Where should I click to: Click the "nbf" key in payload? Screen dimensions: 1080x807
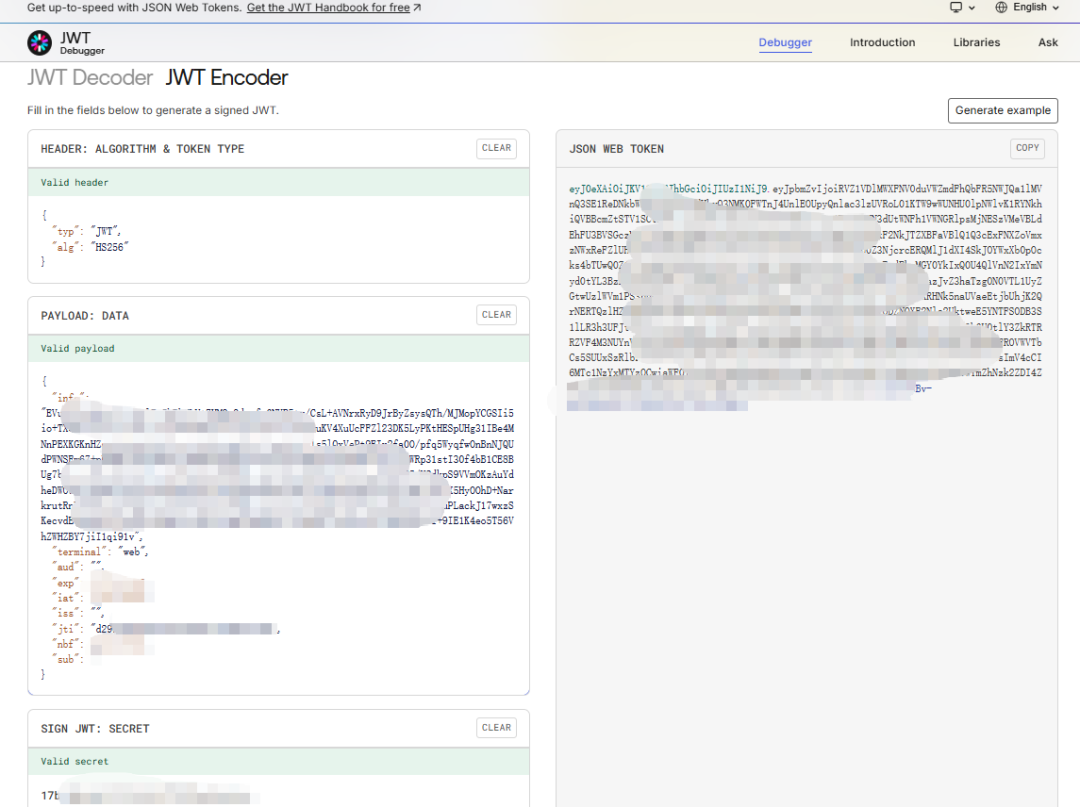(x=67, y=644)
